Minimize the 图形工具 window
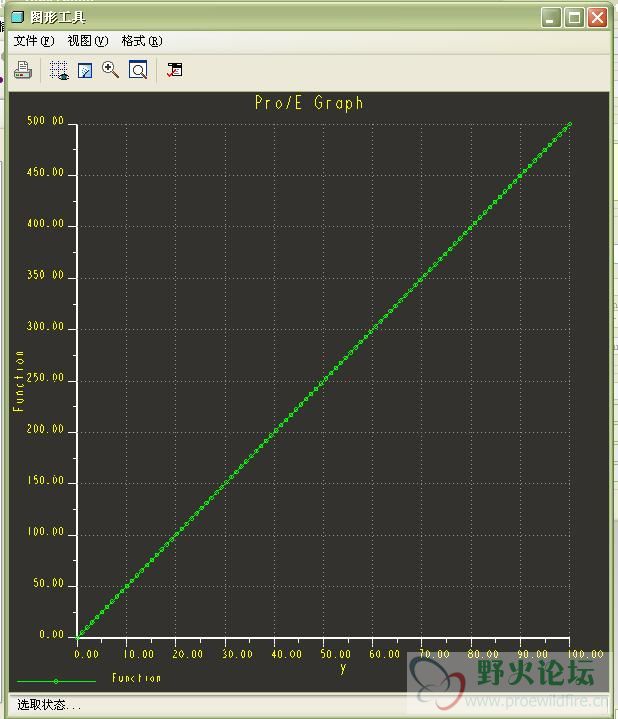This screenshot has height=719, width=618. tap(551, 18)
